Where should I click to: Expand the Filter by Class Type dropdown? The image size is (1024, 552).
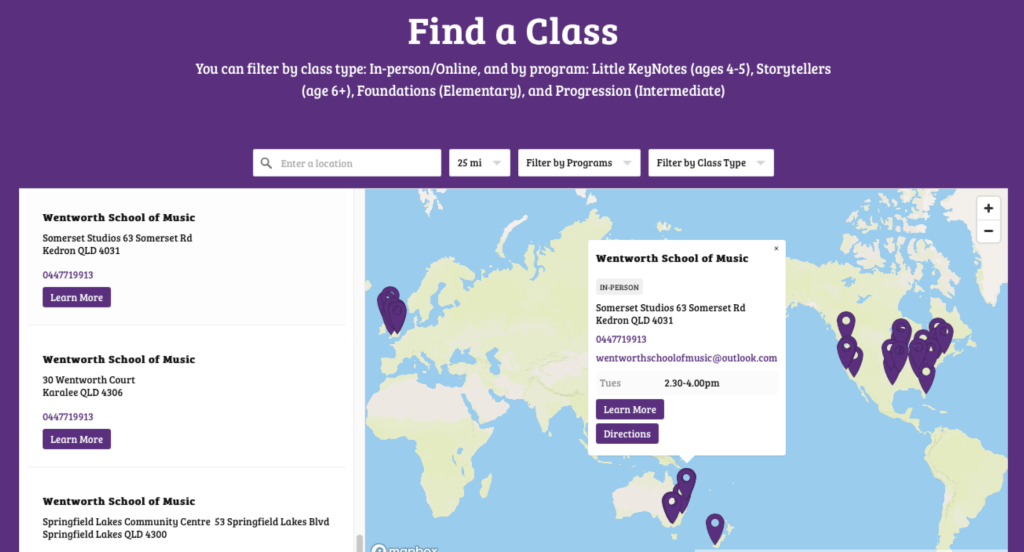[710, 163]
